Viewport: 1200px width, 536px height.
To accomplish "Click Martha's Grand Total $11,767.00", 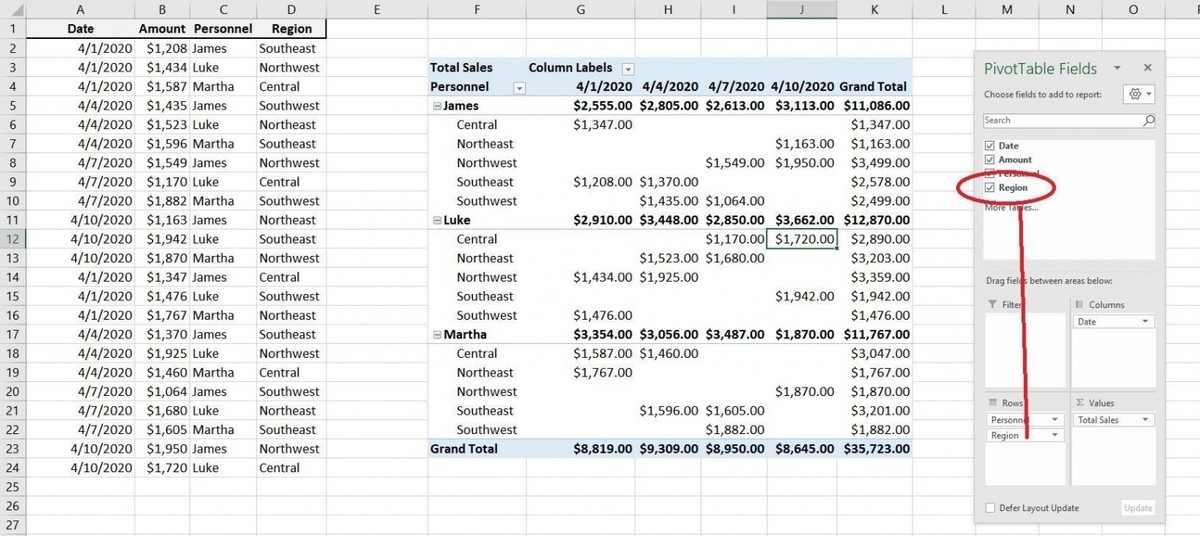I will [x=875, y=334].
